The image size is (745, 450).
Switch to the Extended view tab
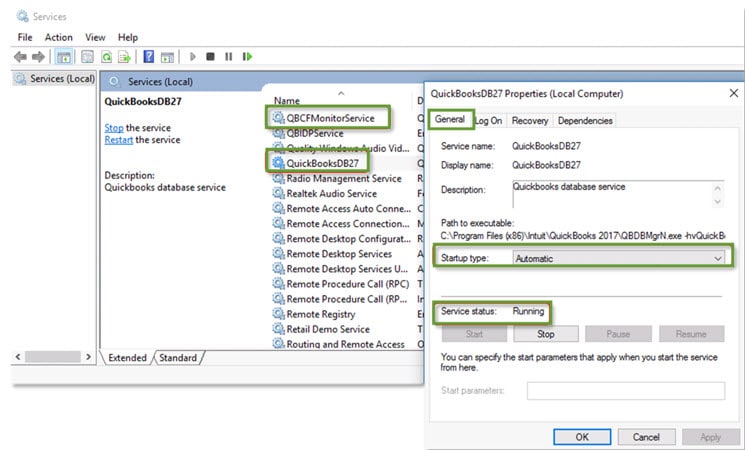coord(127,358)
